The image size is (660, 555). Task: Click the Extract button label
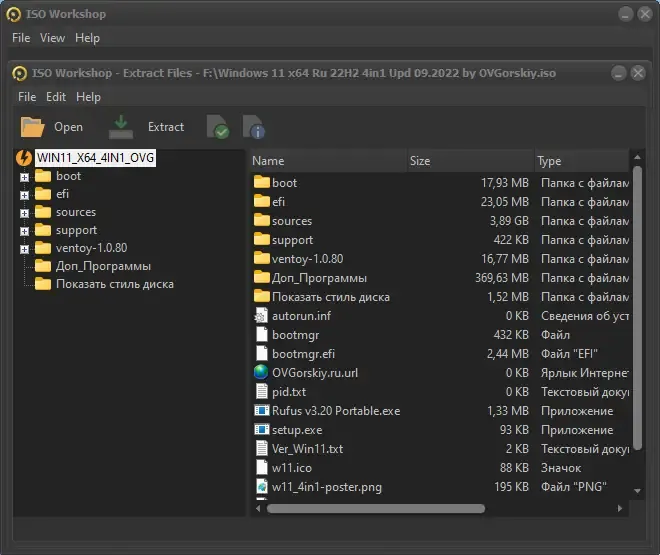click(166, 127)
